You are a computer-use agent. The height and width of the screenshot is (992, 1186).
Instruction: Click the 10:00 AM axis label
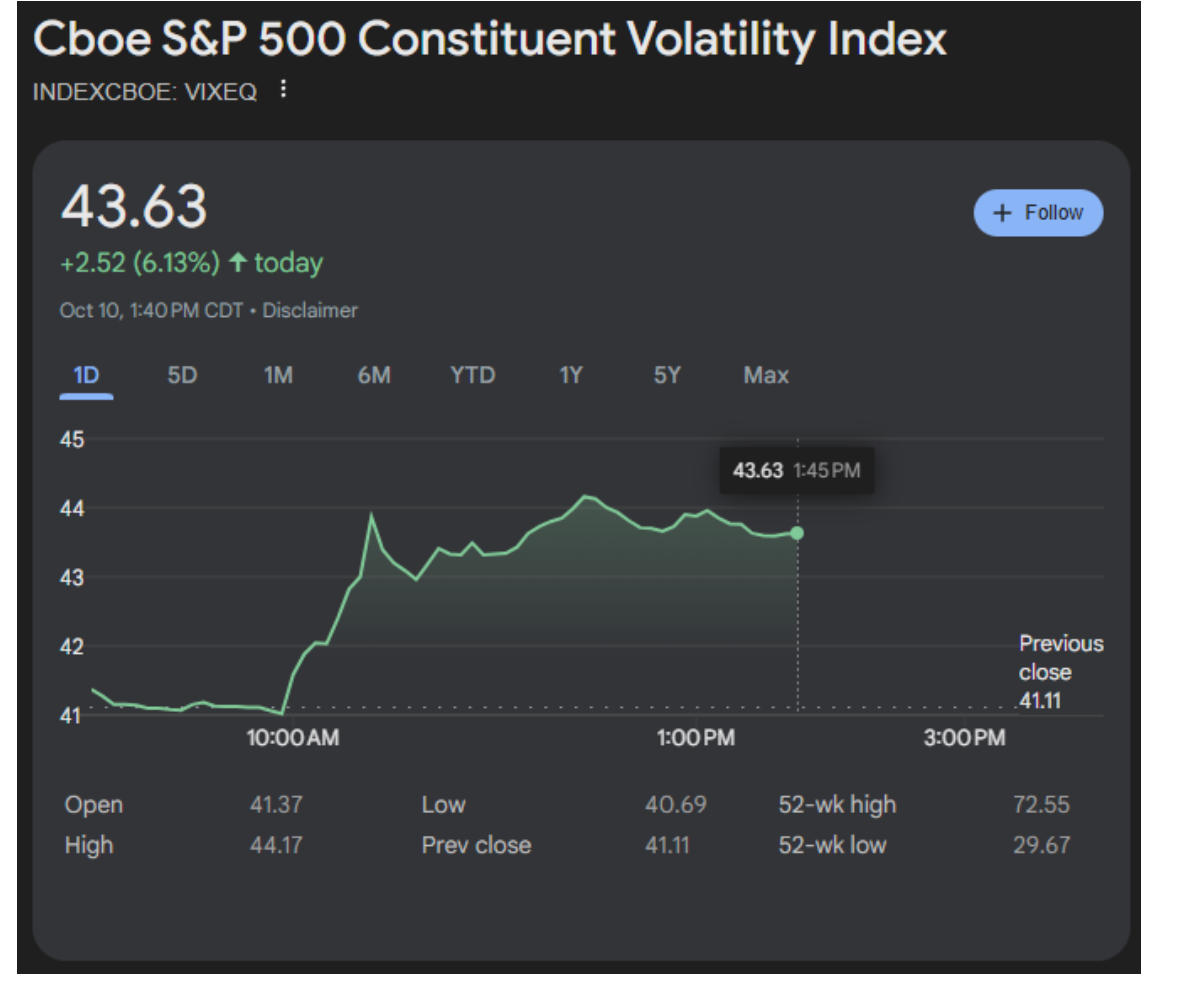[293, 739]
